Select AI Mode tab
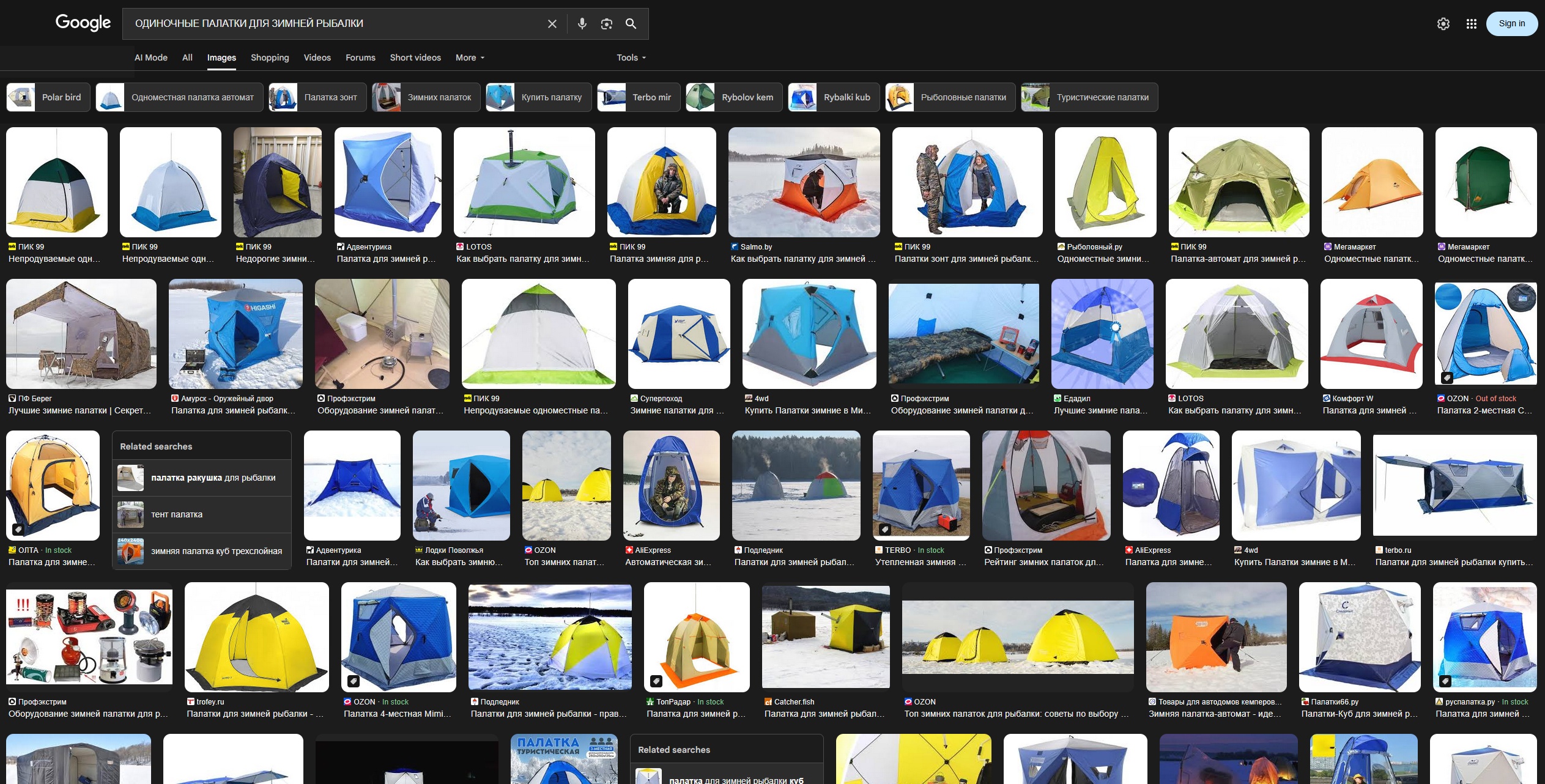 click(x=151, y=57)
